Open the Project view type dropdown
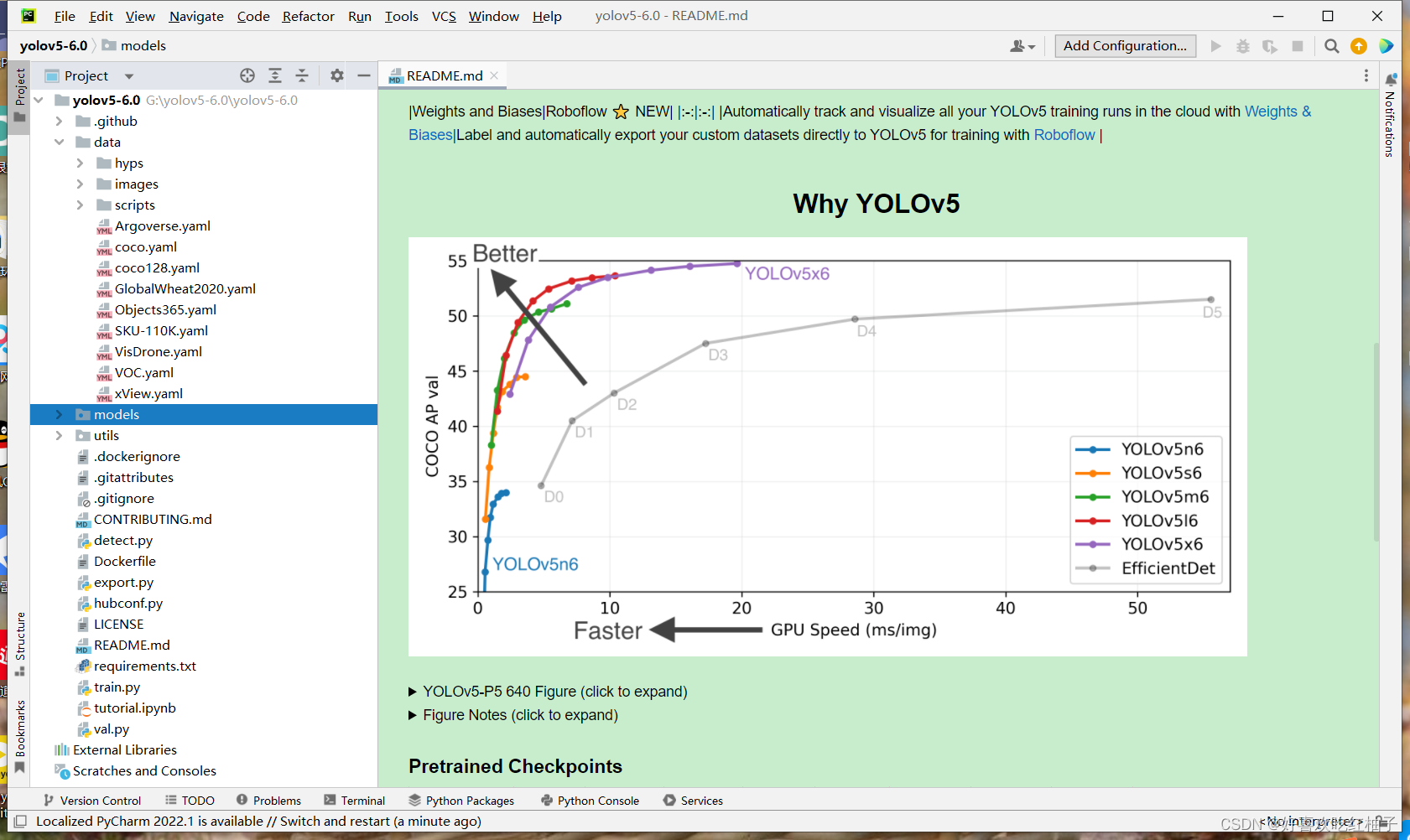This screenshot has width=1410, height=840. click(x=129, y=76)
